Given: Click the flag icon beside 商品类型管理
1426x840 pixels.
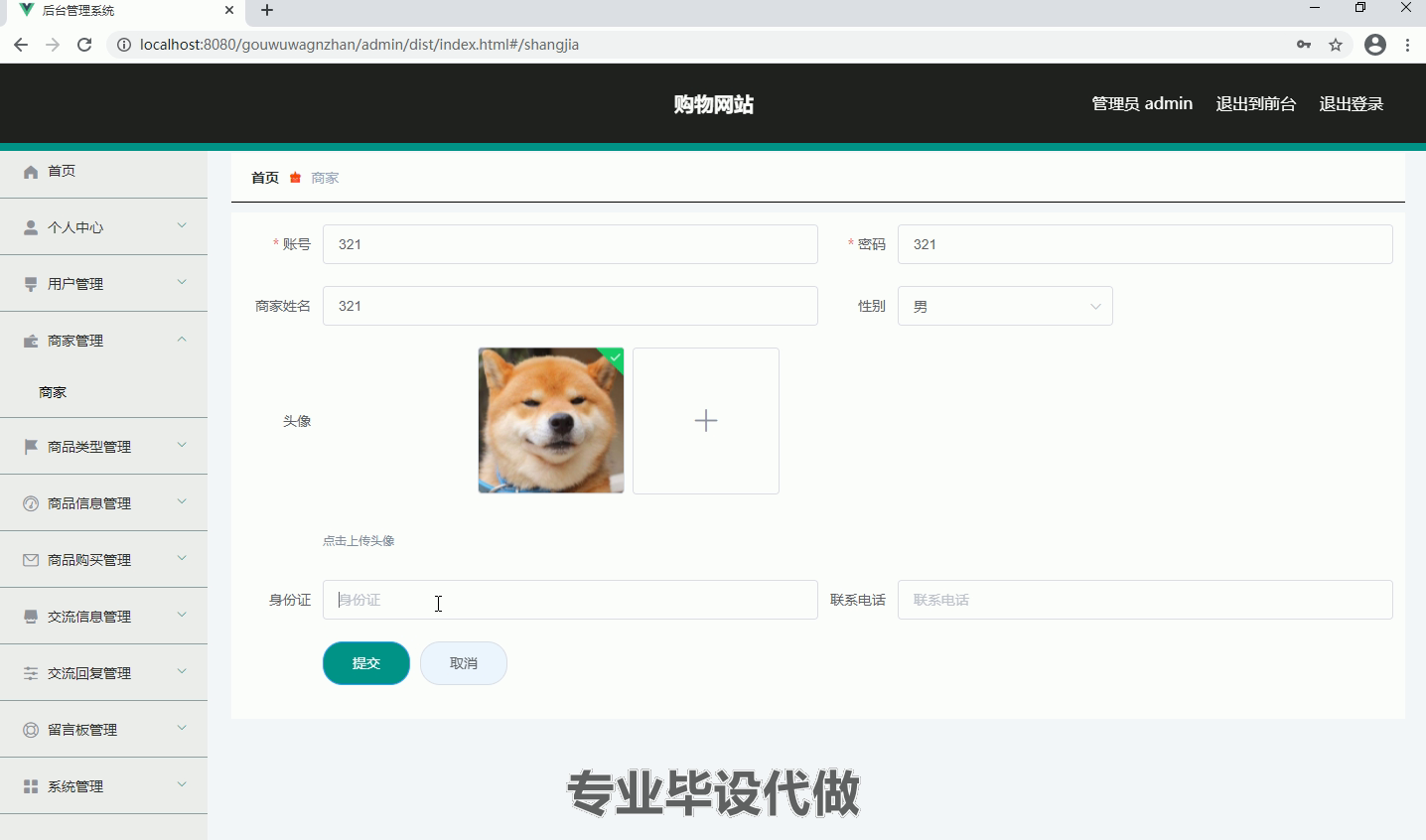Looking at the screenshot, I should (31, 447).
